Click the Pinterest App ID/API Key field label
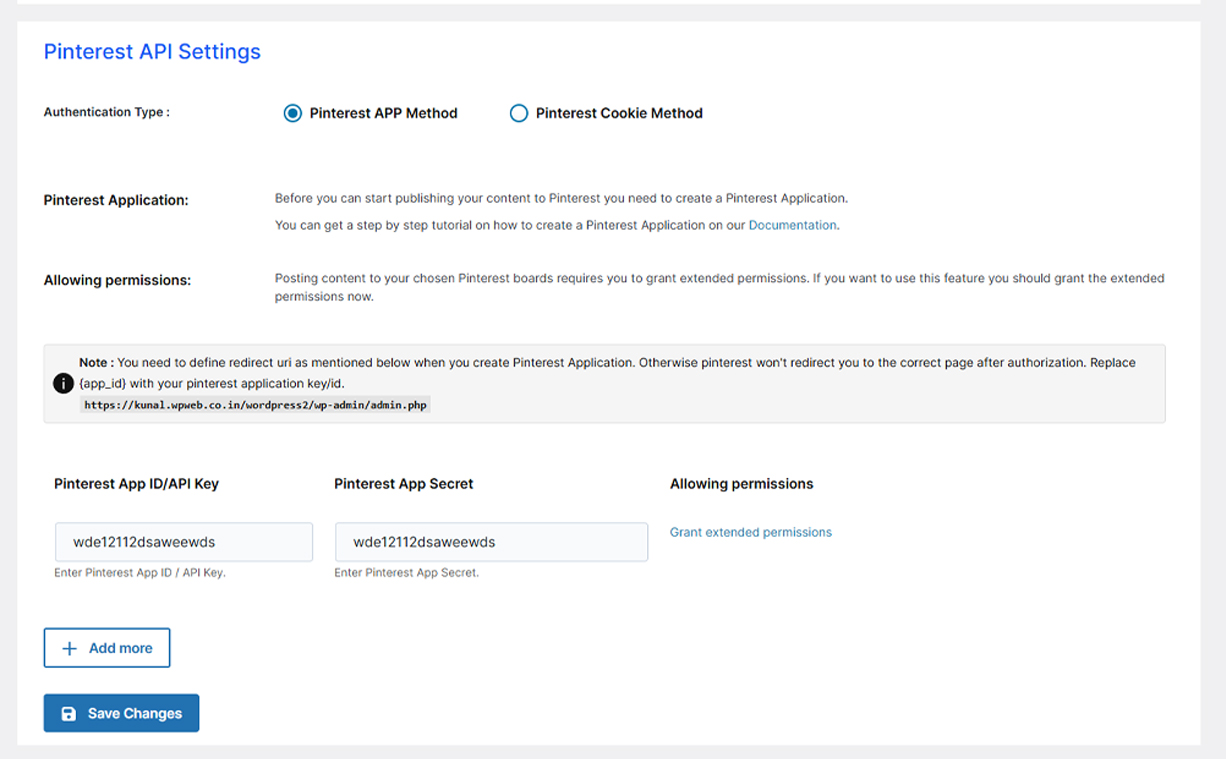The image size is (1226, 759). click(136, 484)
